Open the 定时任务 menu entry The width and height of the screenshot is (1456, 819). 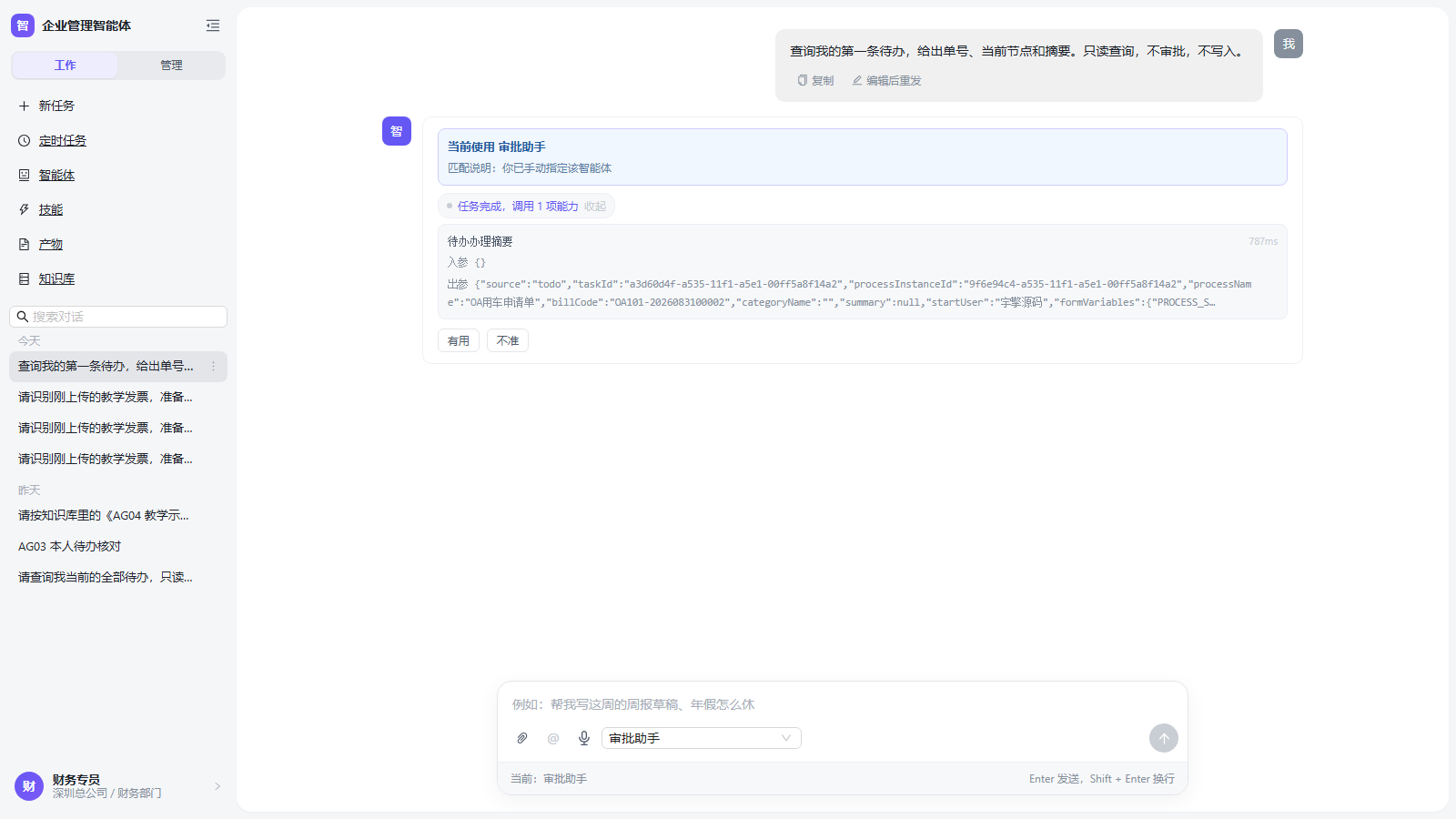click(63, 140)
